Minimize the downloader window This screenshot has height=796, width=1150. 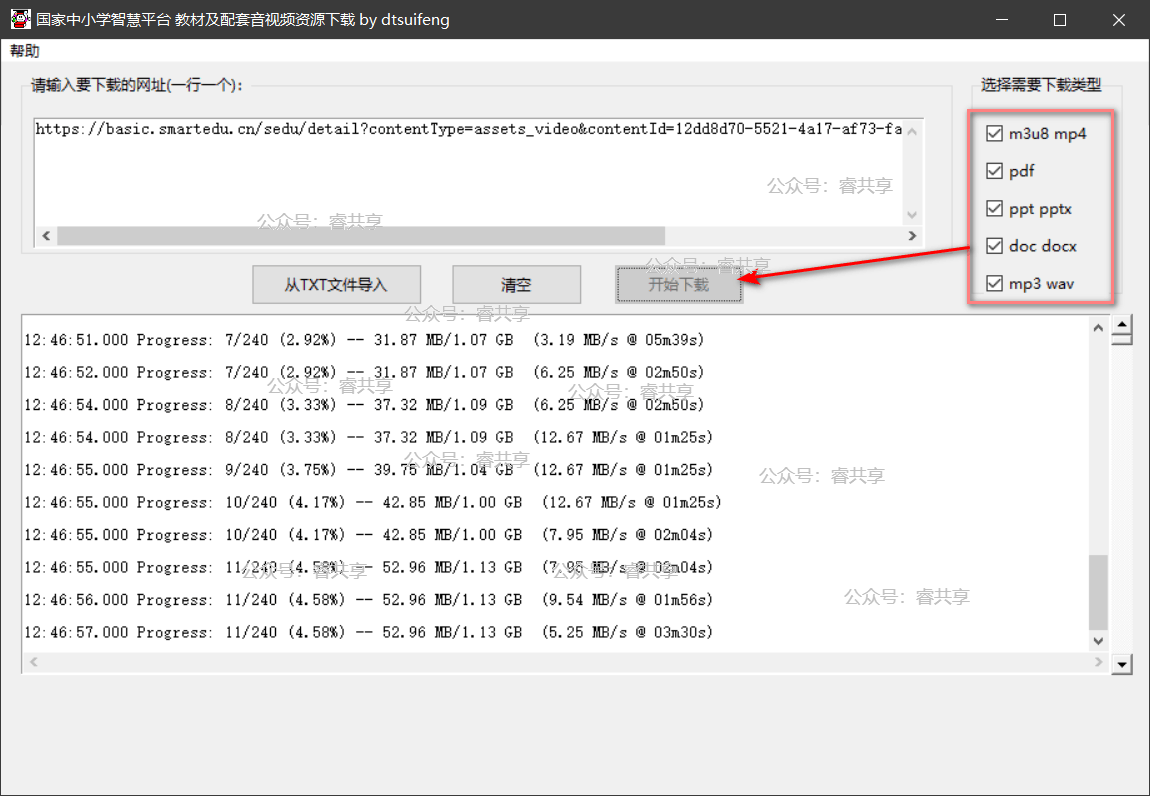(1002, 20)
